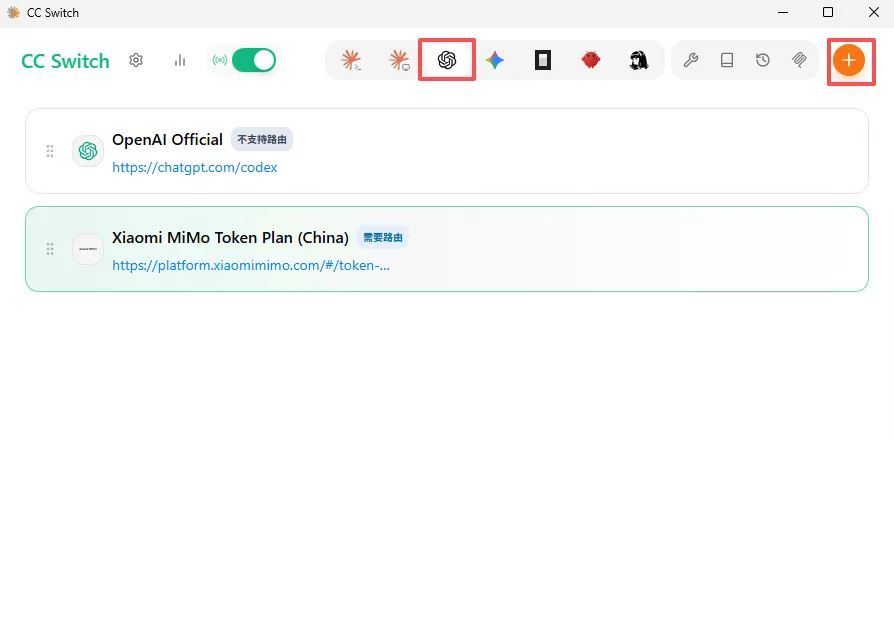The width and height of the screenshot is (894, 624).
Task: Add a new provider with the orange plus button
Action: [849, 60]
